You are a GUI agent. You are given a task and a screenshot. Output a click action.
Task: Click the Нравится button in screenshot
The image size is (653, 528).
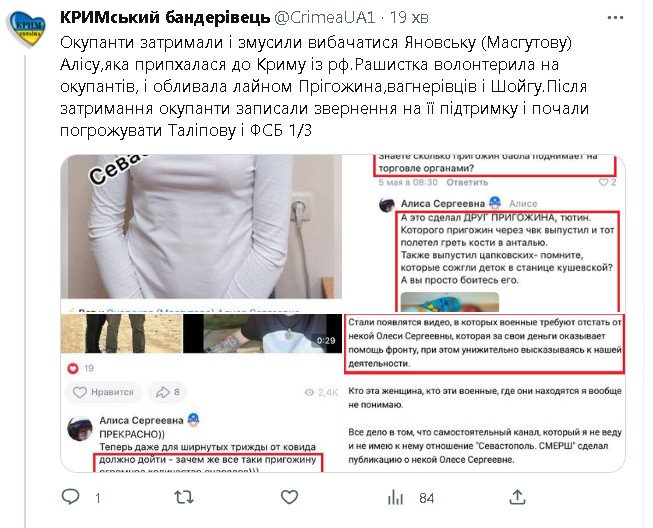103,392
